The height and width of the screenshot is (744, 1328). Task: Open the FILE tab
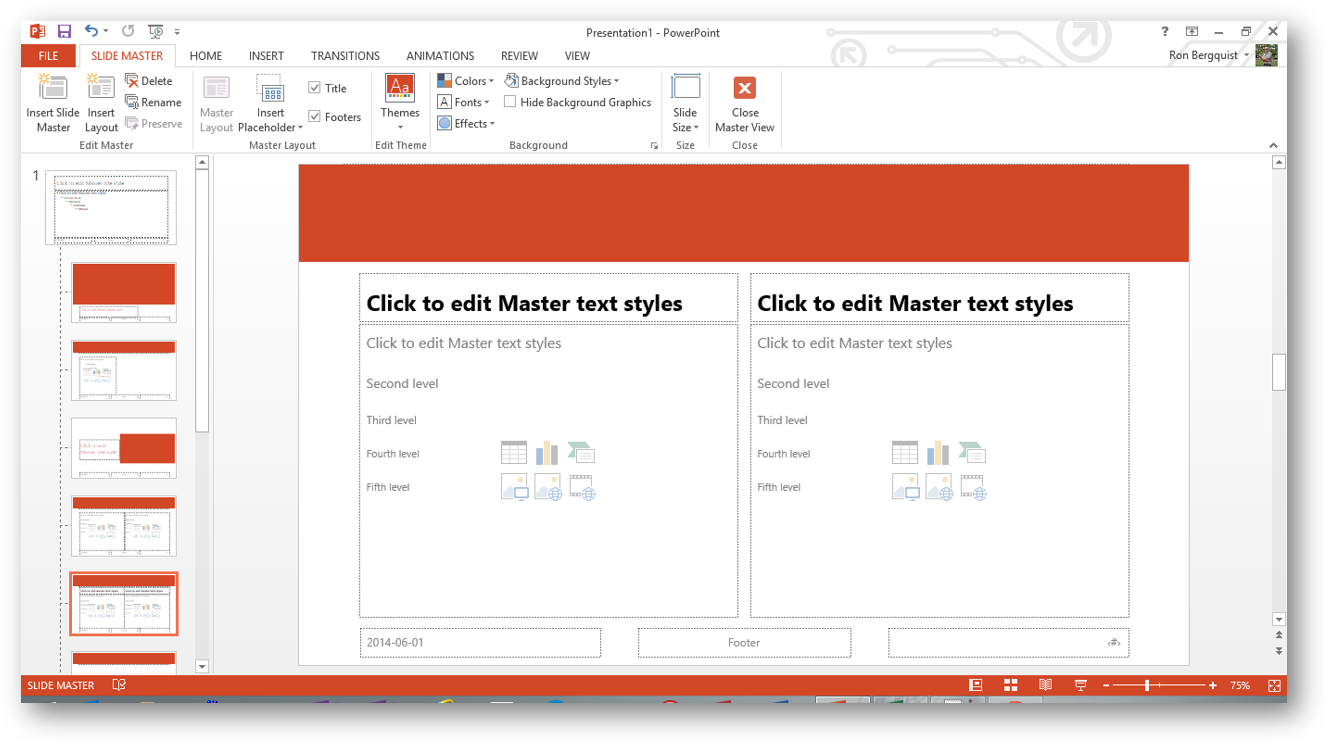[x=48, y=56]
